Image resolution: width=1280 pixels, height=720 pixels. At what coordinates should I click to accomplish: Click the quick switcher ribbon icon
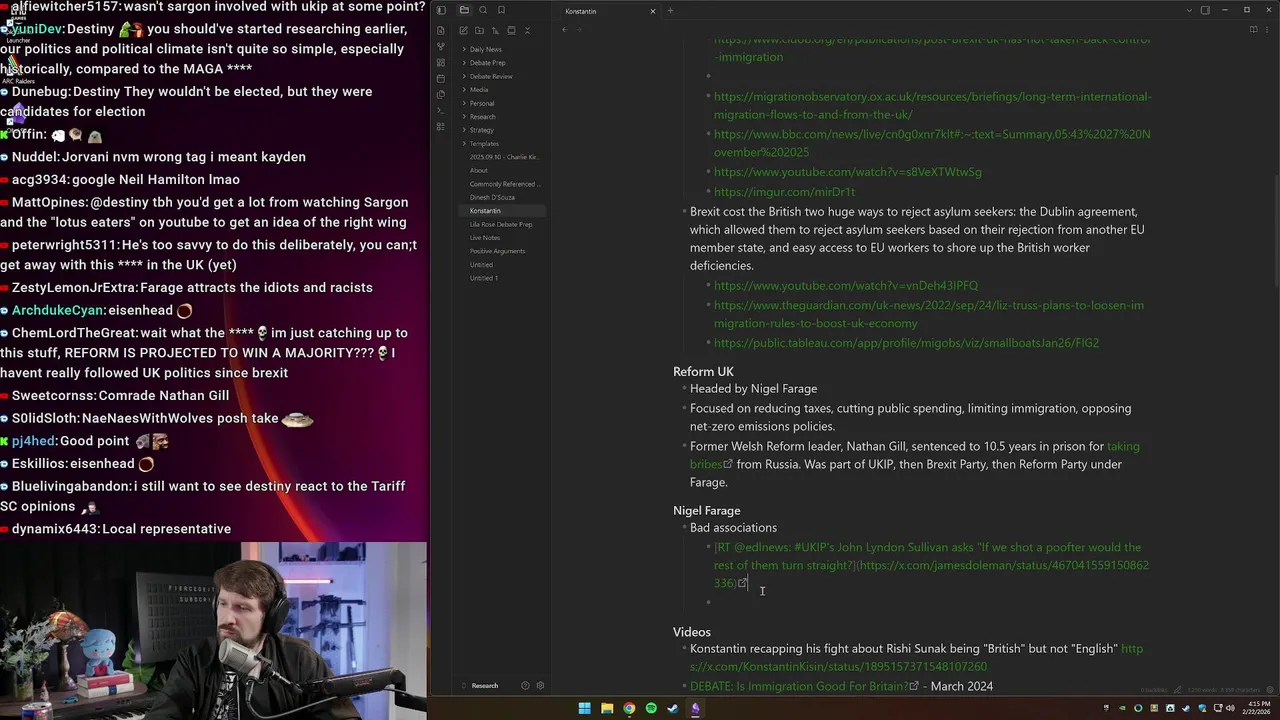point(441,30)
